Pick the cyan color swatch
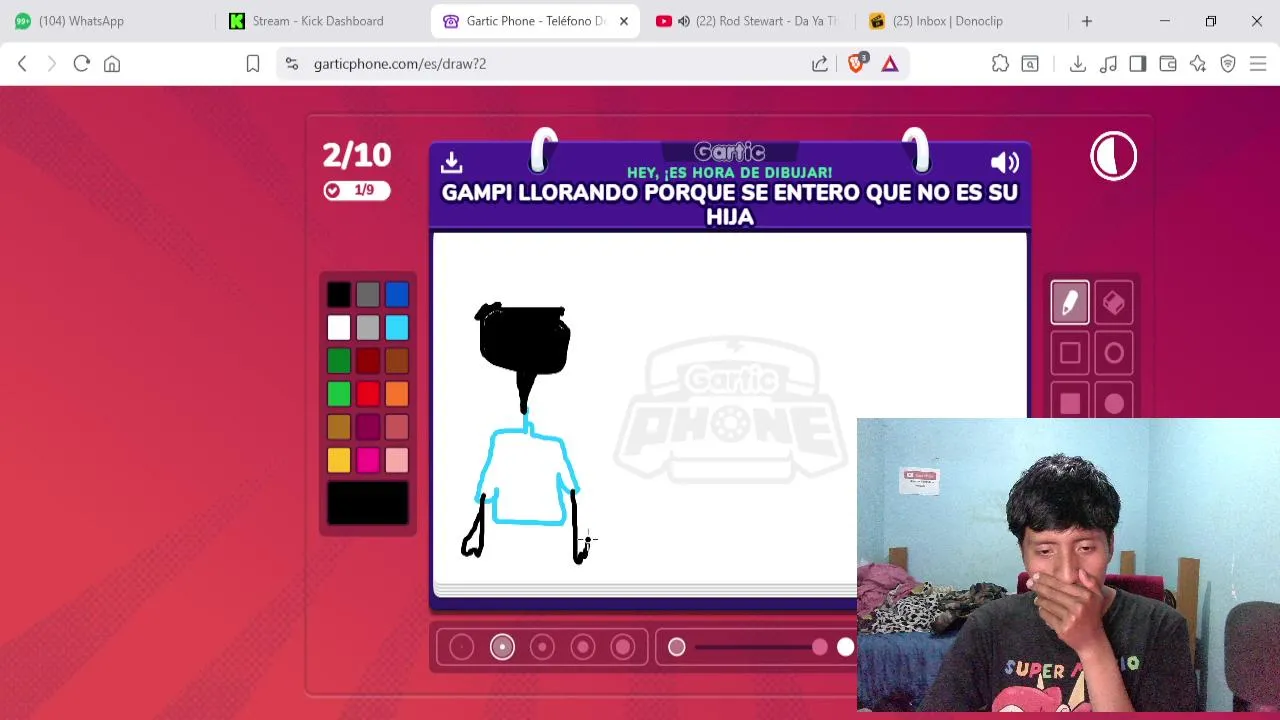 tap(397, 327)
